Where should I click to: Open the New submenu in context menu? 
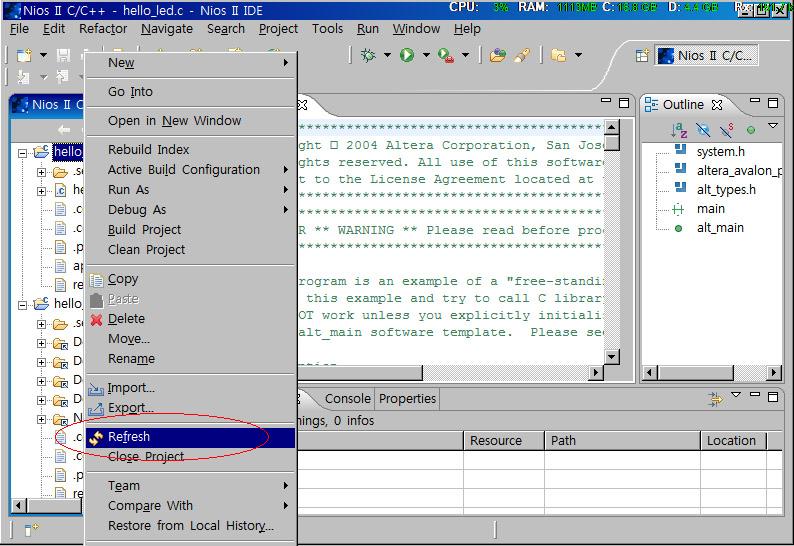[x=190, y=63]
